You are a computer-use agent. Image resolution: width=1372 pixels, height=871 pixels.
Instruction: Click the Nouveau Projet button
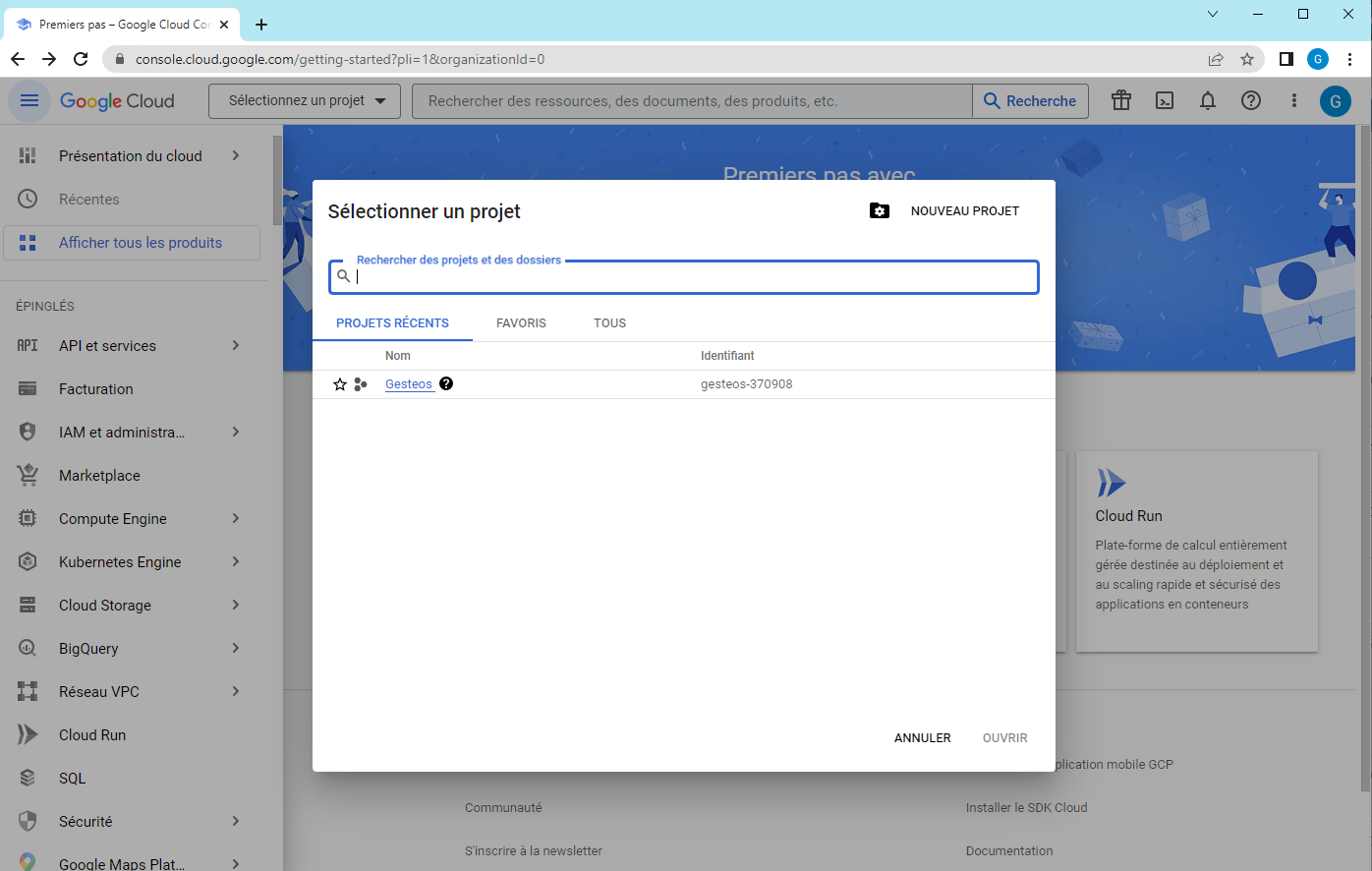click(964, 211)
